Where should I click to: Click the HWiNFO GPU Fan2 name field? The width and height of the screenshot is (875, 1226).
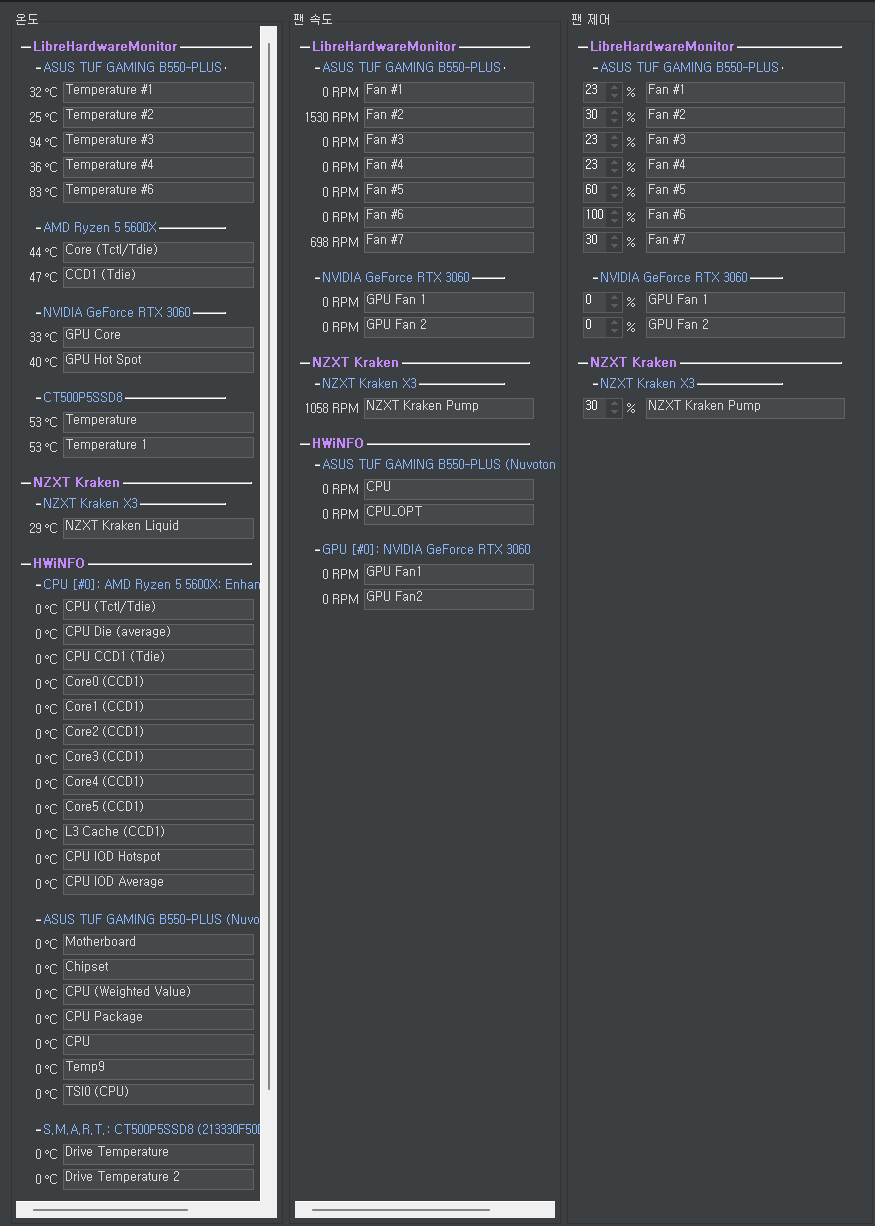click(x=448, y=599)
